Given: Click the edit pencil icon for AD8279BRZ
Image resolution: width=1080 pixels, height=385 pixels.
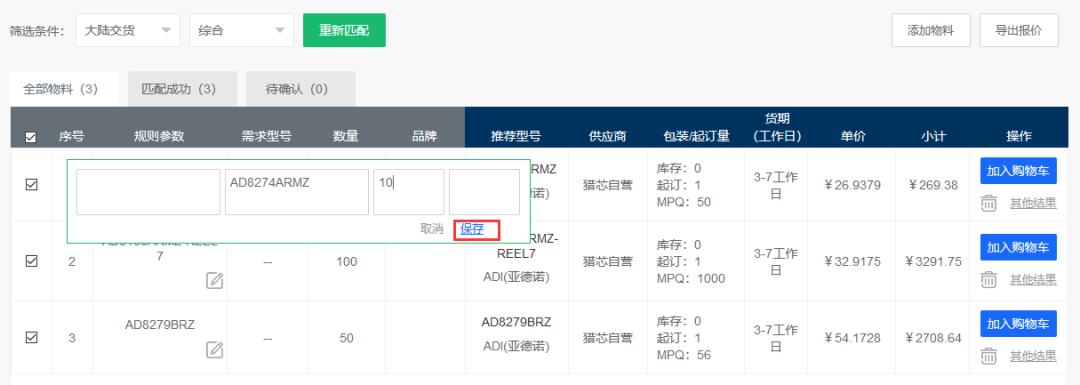Looking at the screenshot, I should [x=215, y=349].
